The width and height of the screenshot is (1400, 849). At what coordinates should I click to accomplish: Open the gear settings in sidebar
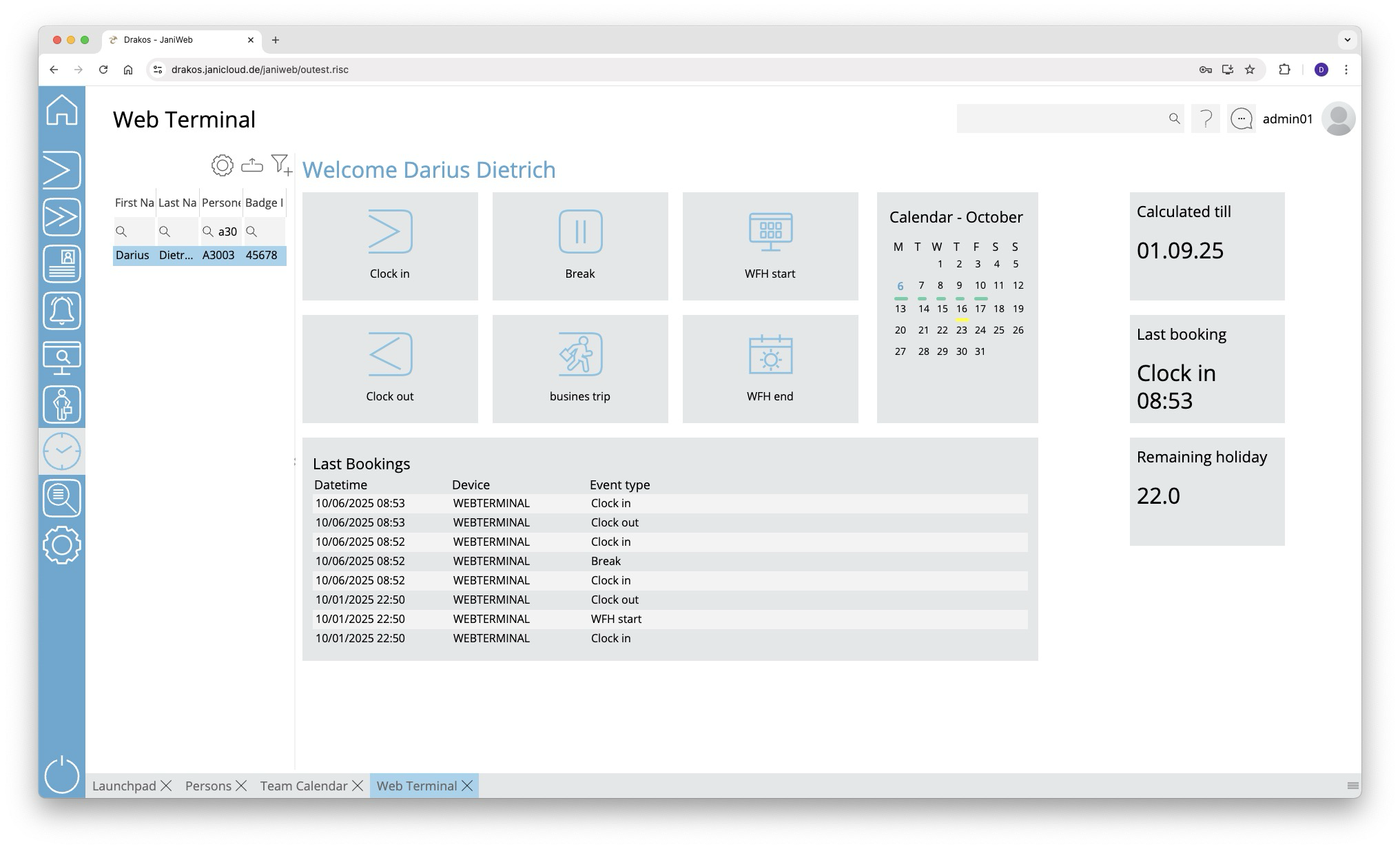[x=62, y=545]
